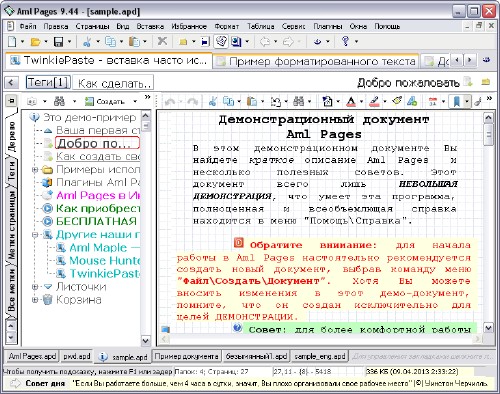
Task: Click the Redo arrow in the editor toolbar
Action: pyautogui.click(x=192, y=102)
